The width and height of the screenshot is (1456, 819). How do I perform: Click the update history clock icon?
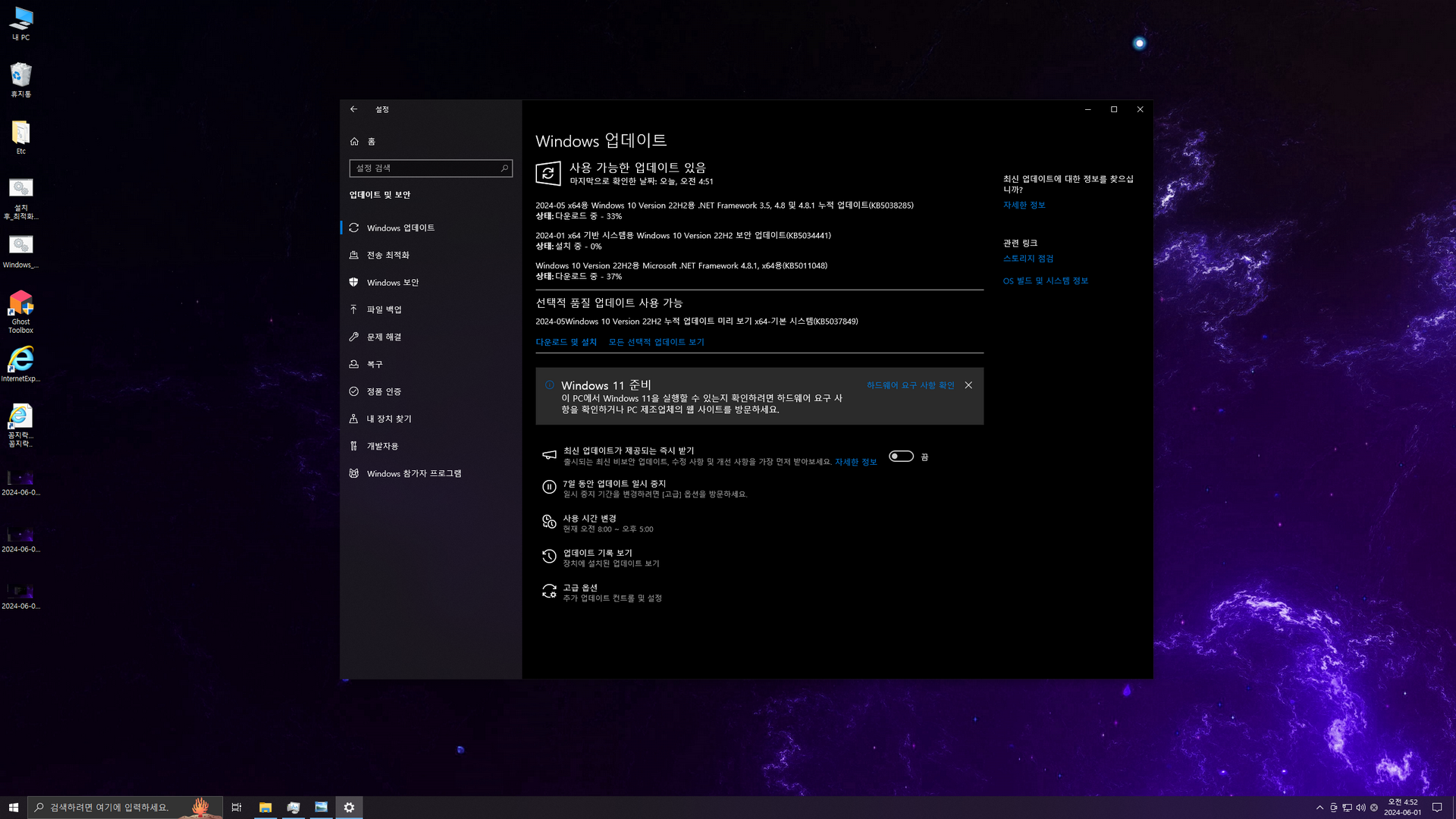point(549,557)
